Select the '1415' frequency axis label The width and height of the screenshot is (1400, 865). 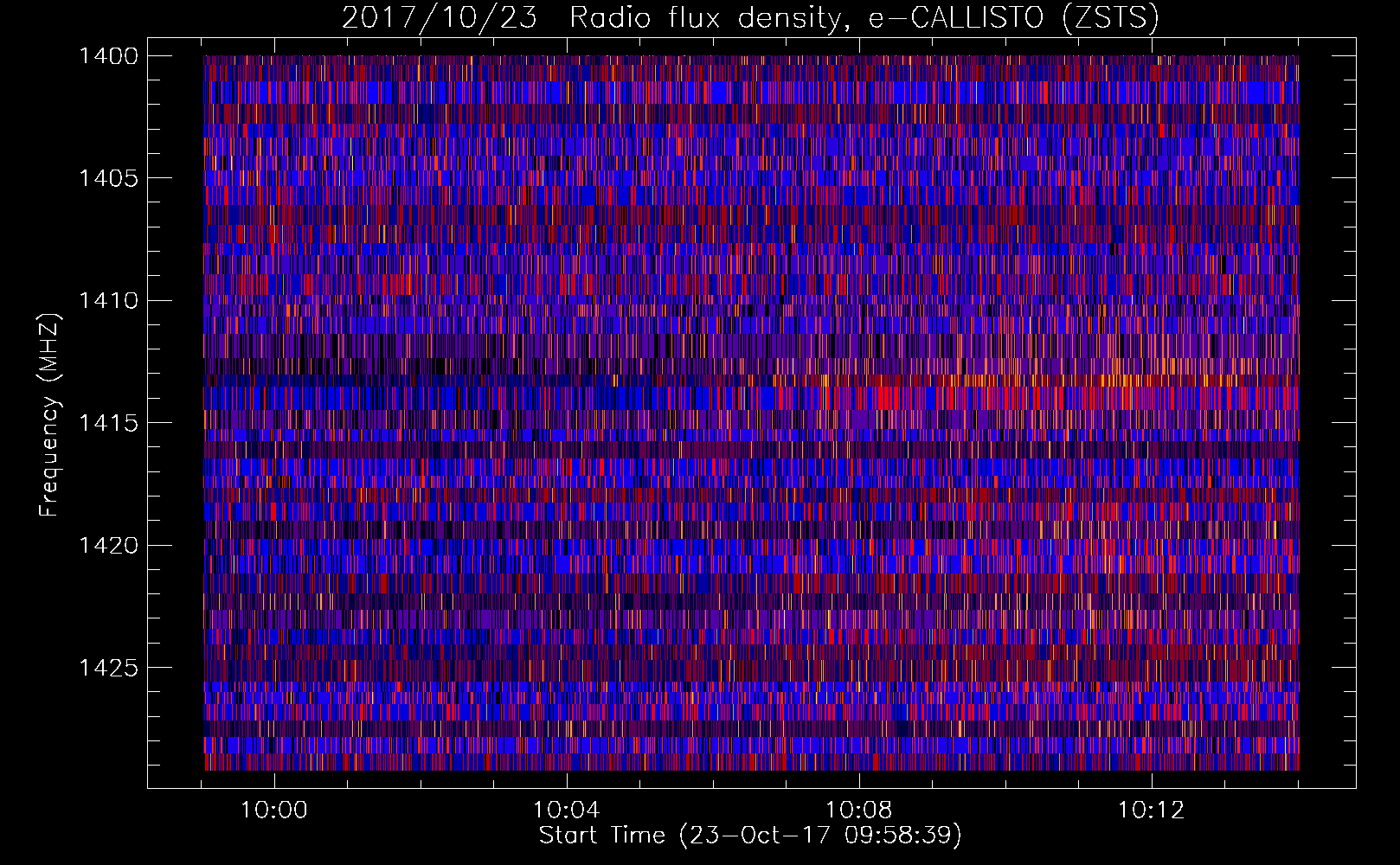pos(108,423)
